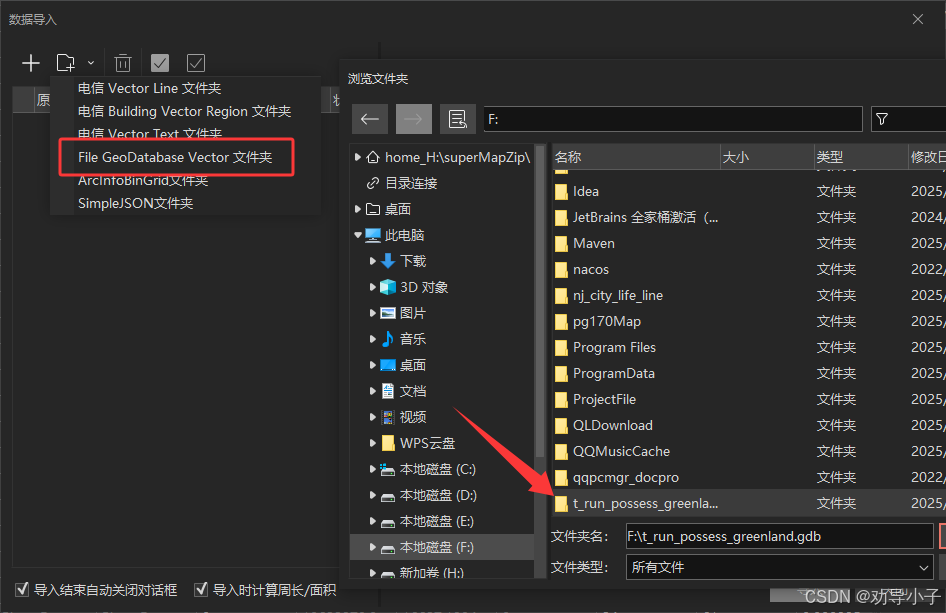946x613 pixels.
Task: Sort by 大小 column header
Action: click(x=767, y=157)
